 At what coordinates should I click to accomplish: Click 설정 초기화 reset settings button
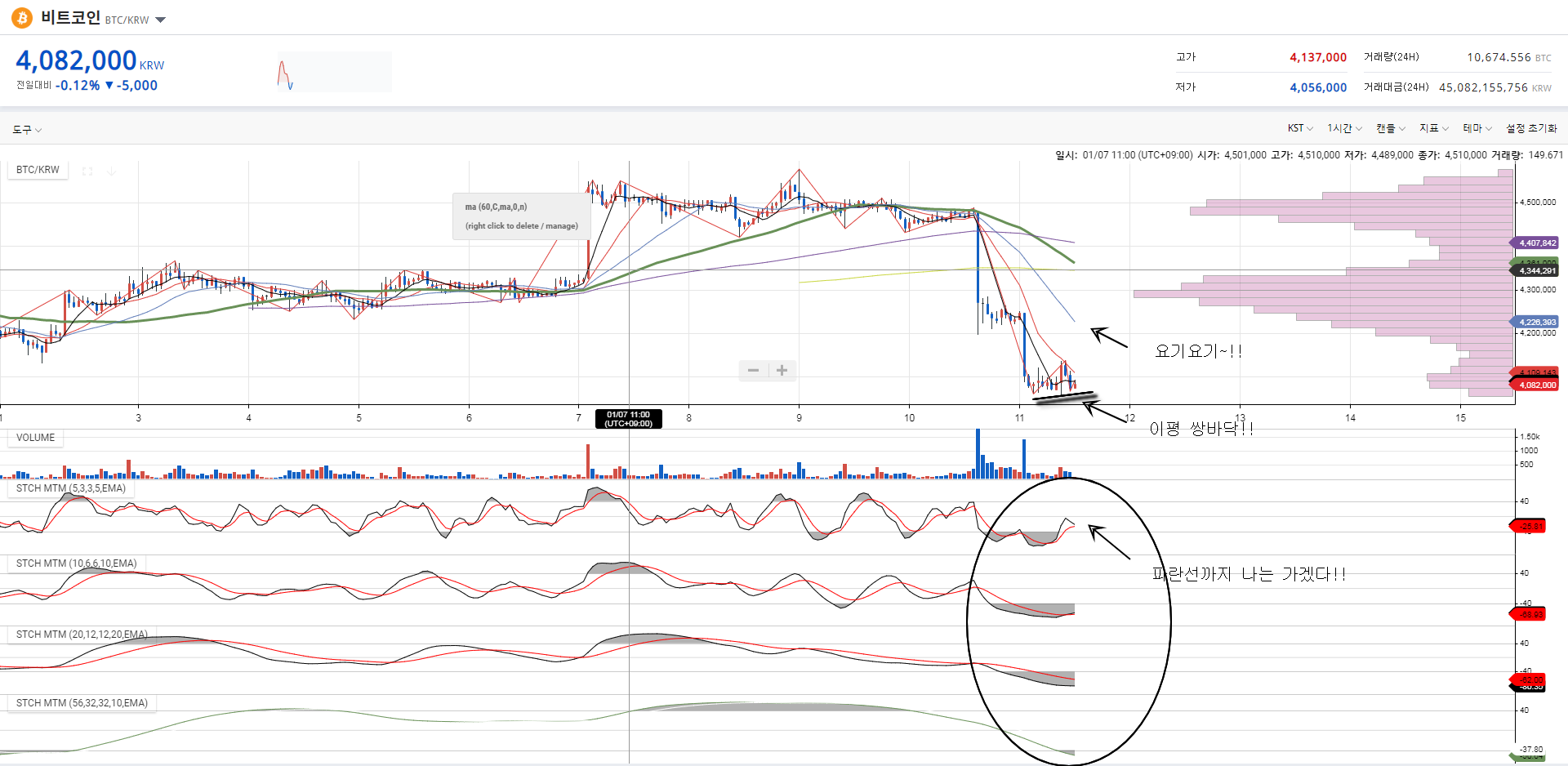(1531, 128)
